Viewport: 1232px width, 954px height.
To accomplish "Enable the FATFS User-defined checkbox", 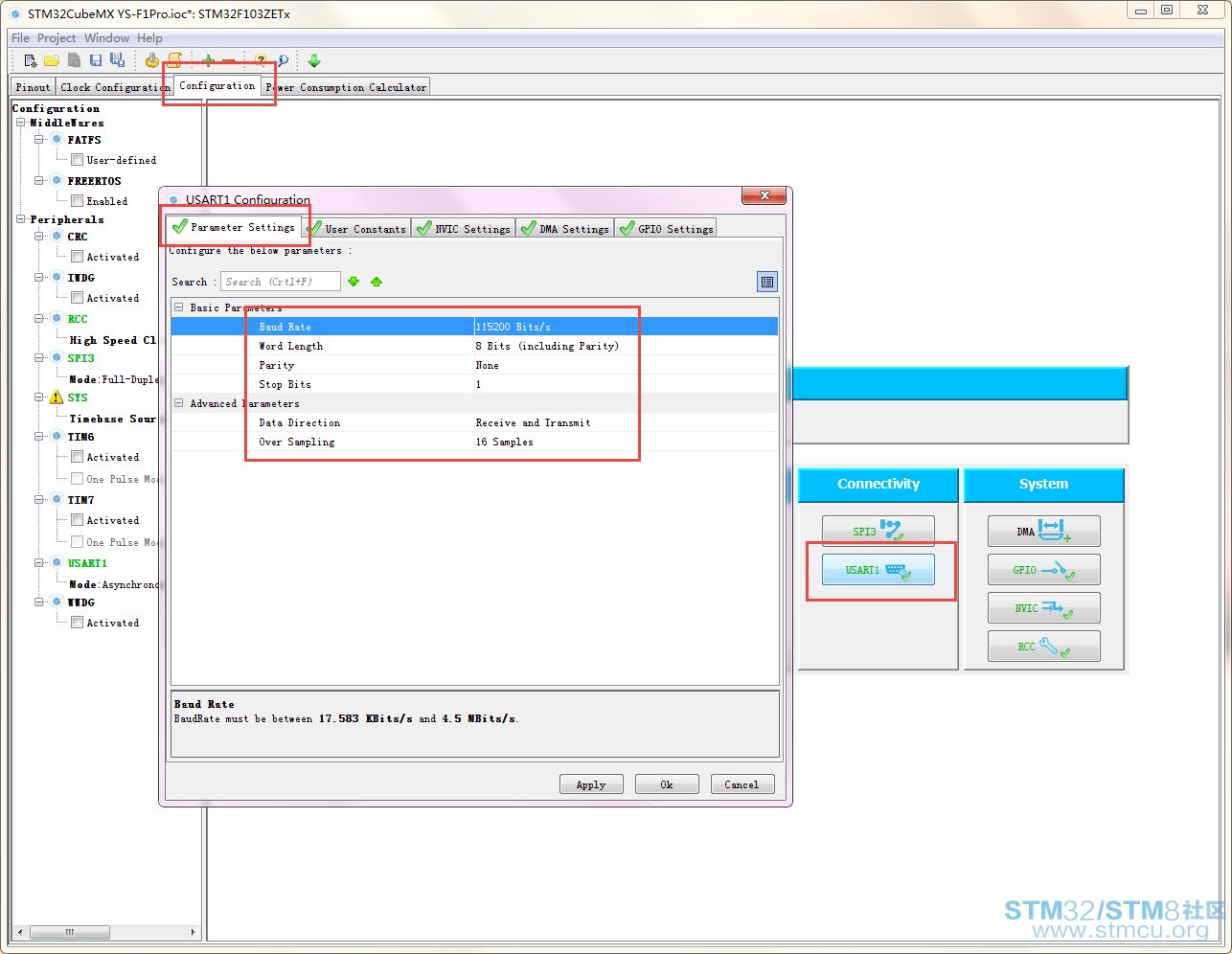I will 77,160.
